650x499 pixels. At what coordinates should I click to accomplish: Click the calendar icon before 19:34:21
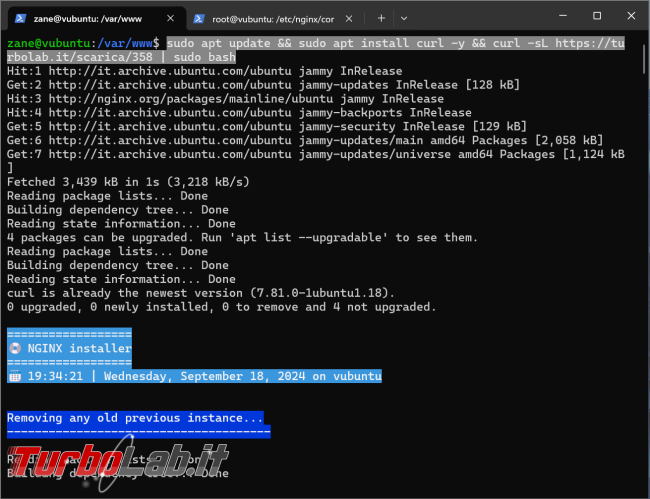point(15,376)
